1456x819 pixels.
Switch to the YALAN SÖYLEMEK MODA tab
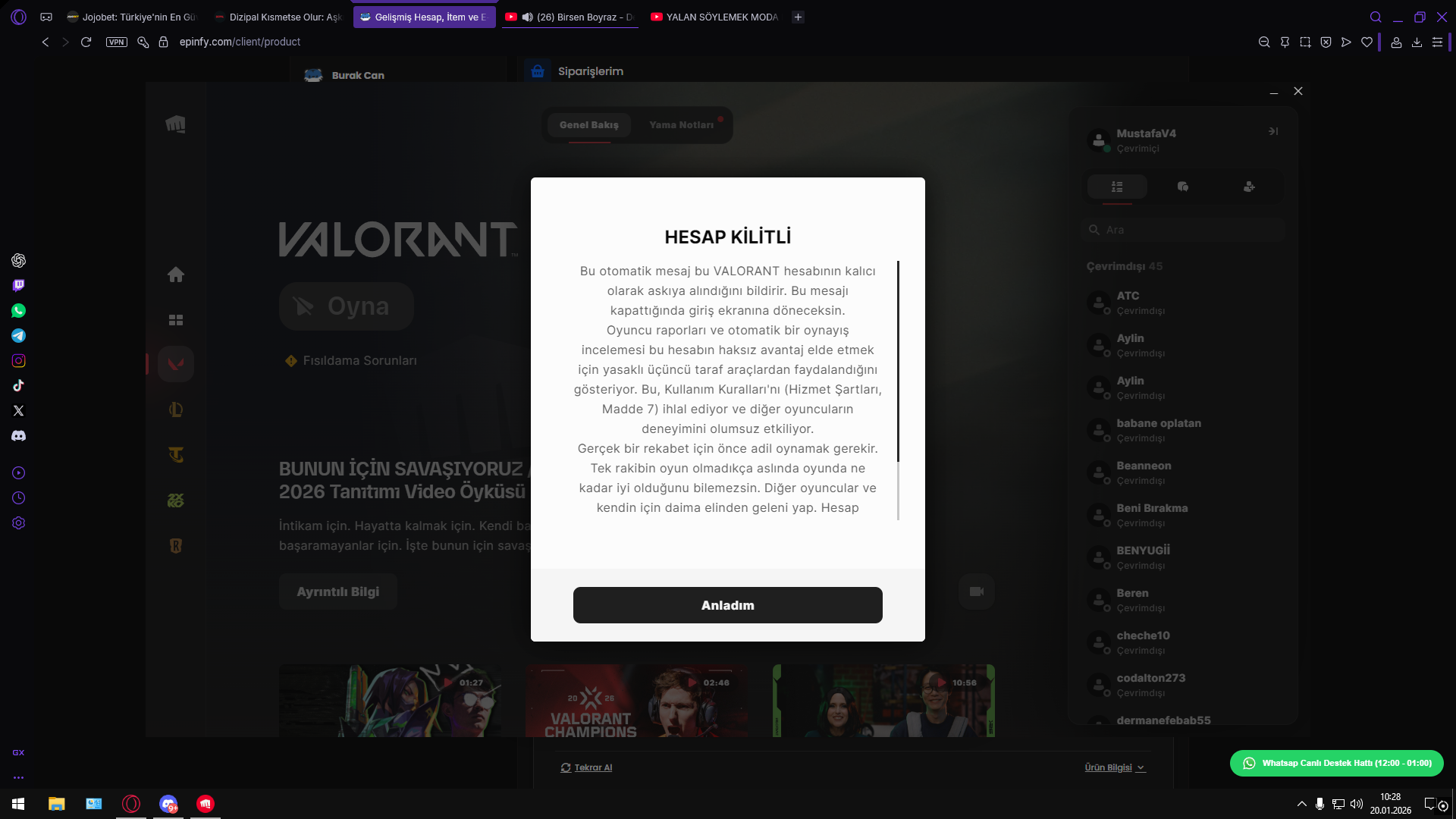pos(714,17)
